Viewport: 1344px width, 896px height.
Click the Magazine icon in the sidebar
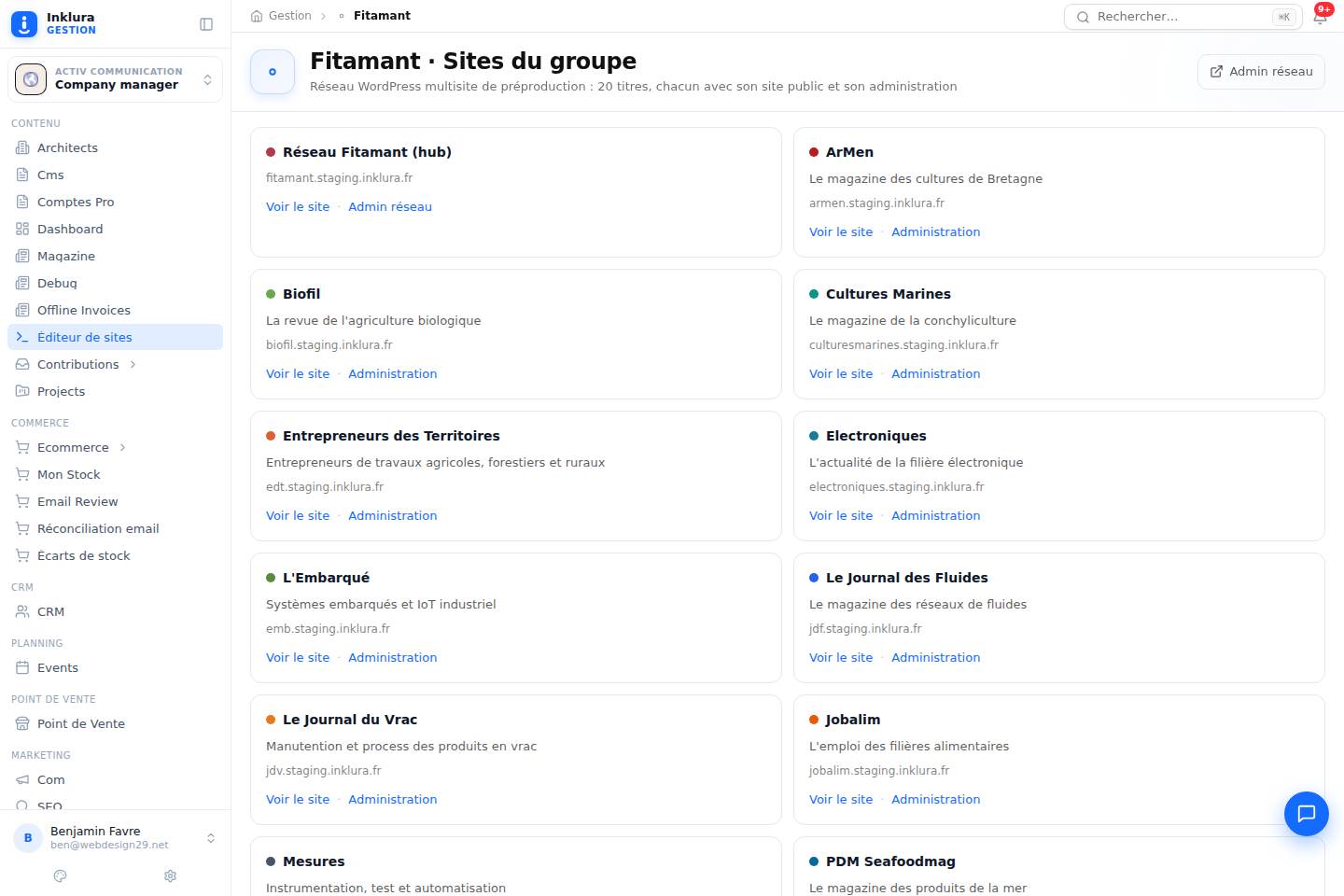22,256
